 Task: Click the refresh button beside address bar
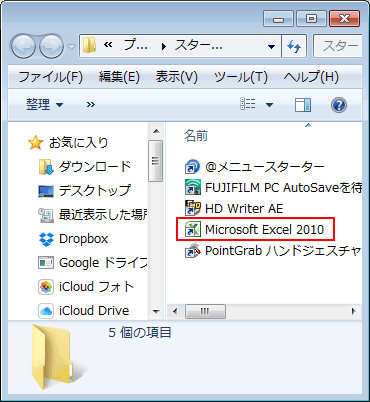pos(294,46)
